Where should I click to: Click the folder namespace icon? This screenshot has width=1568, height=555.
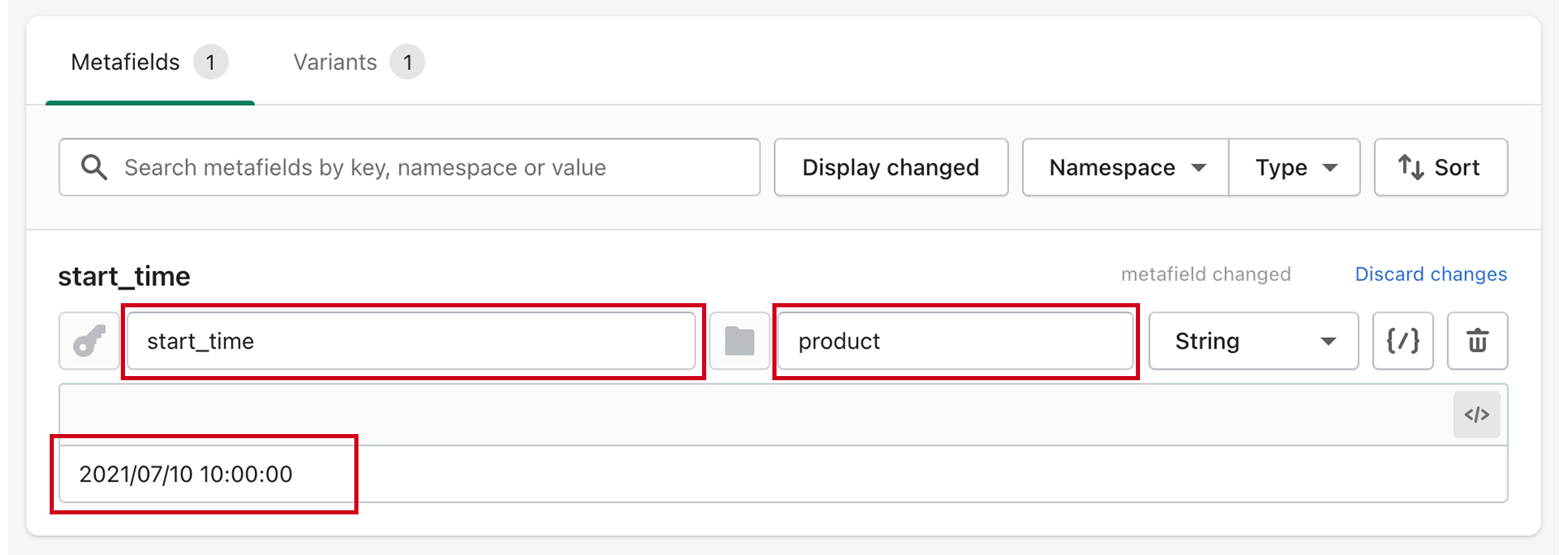[739, 340]
